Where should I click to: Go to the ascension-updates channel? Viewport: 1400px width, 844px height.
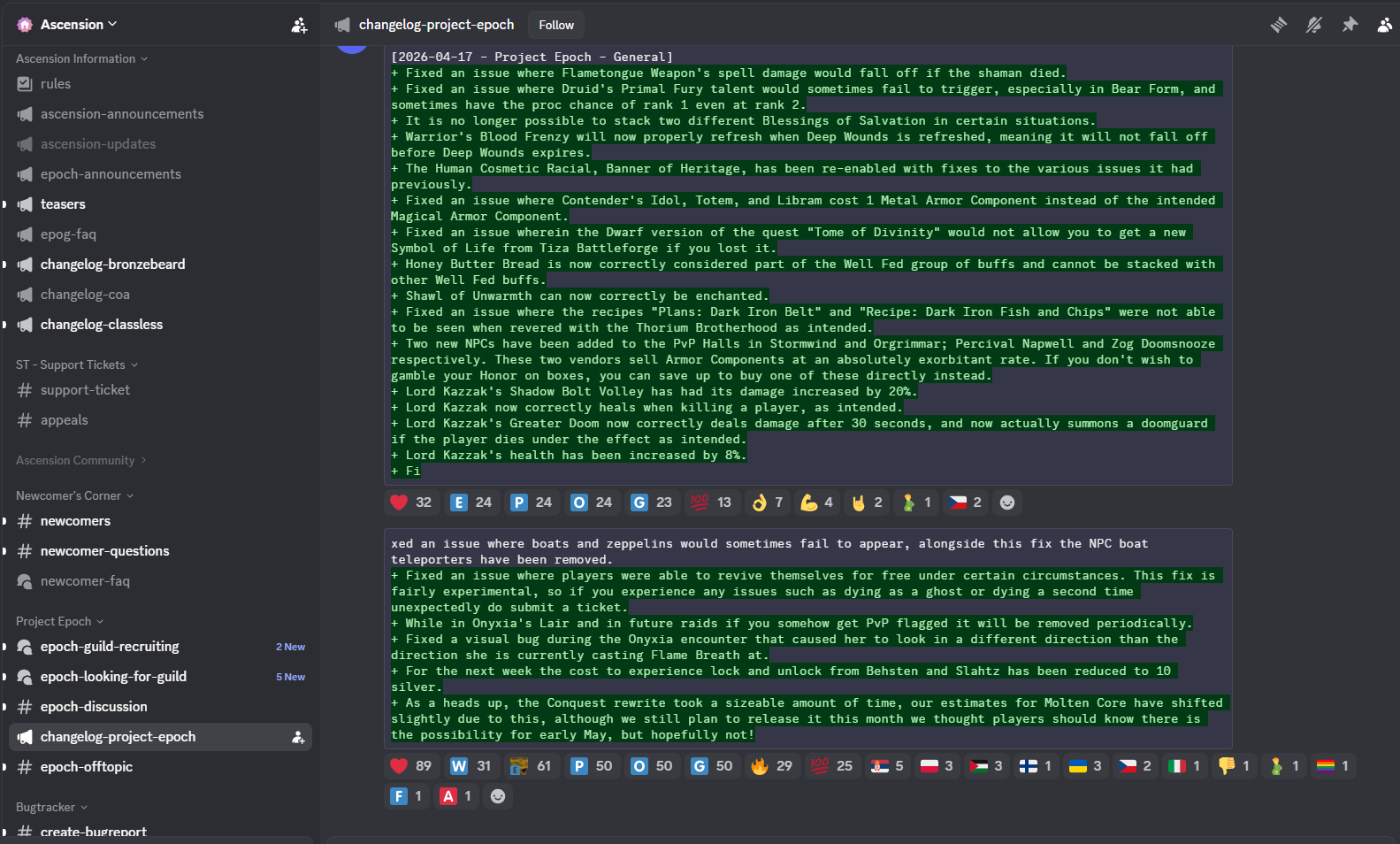tap(160, 144)
